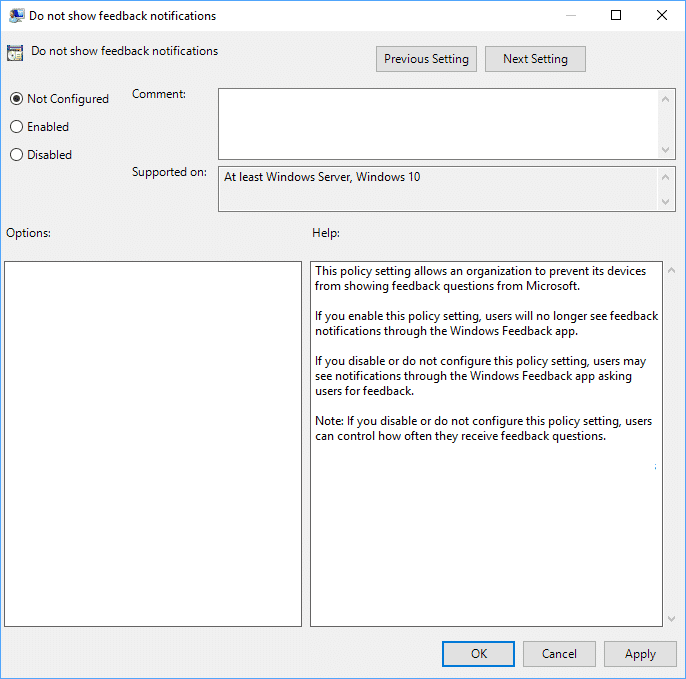Maximize the dialog window
This screenshot has width=686, height=679.
[x=616, y=15]
